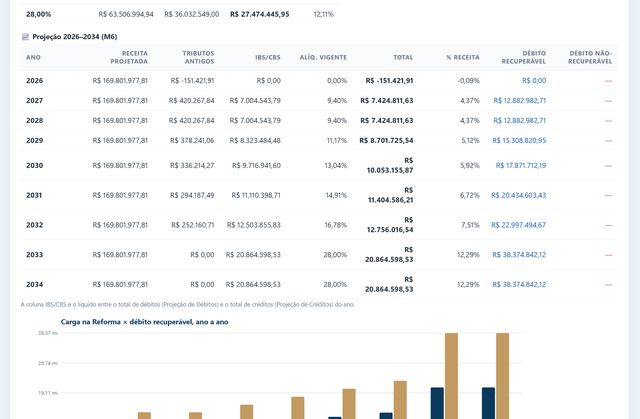Click the 7,51% receita percentage
Viewport: 640px width, 419px height.
tap(470, 225)
